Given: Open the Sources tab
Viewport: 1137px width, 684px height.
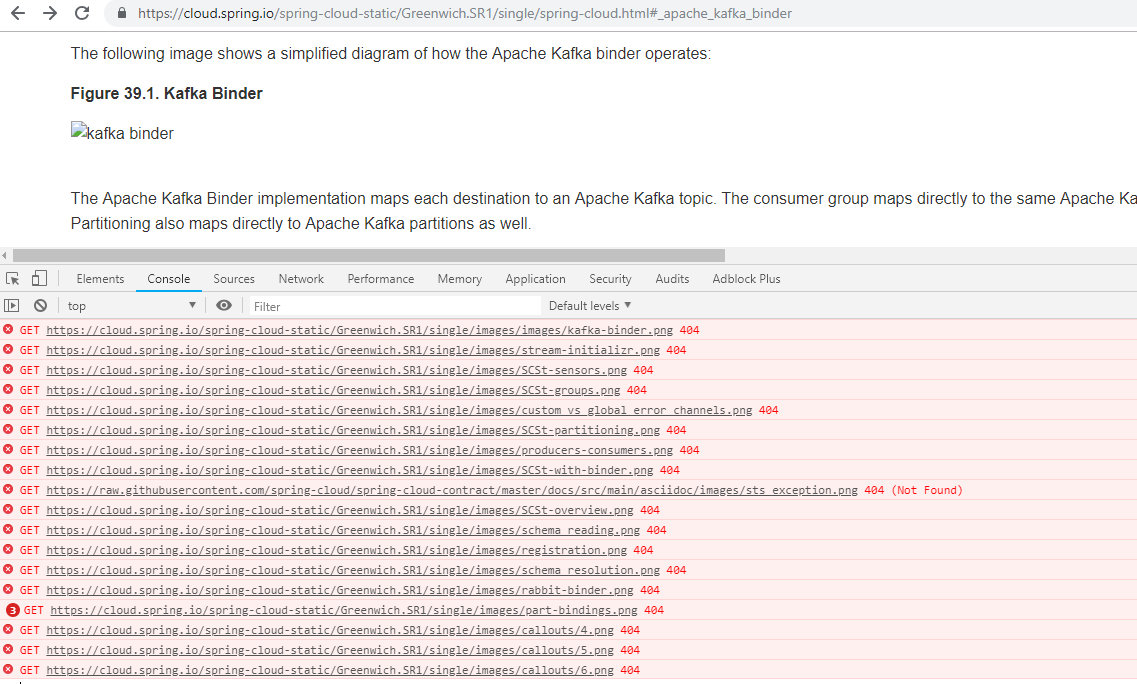Looking at the screenshot, I should [x=233, y=279].
